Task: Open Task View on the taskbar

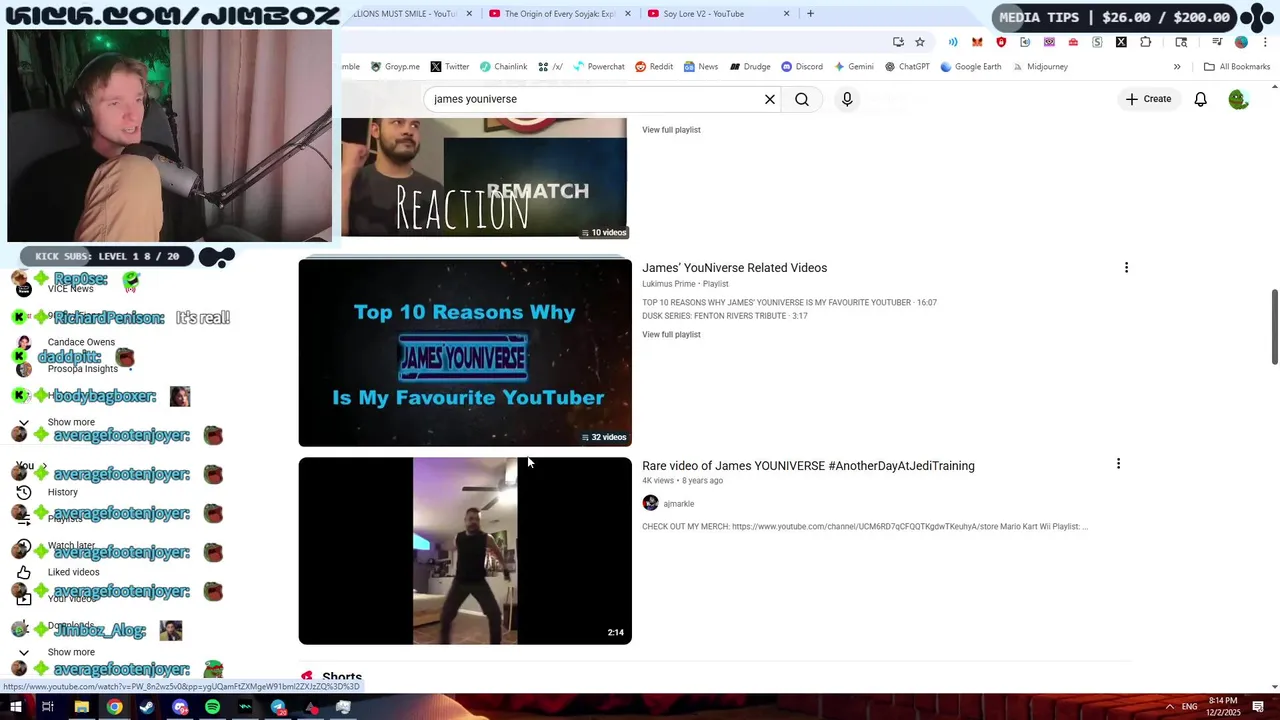Action: (x=47, y=707)
